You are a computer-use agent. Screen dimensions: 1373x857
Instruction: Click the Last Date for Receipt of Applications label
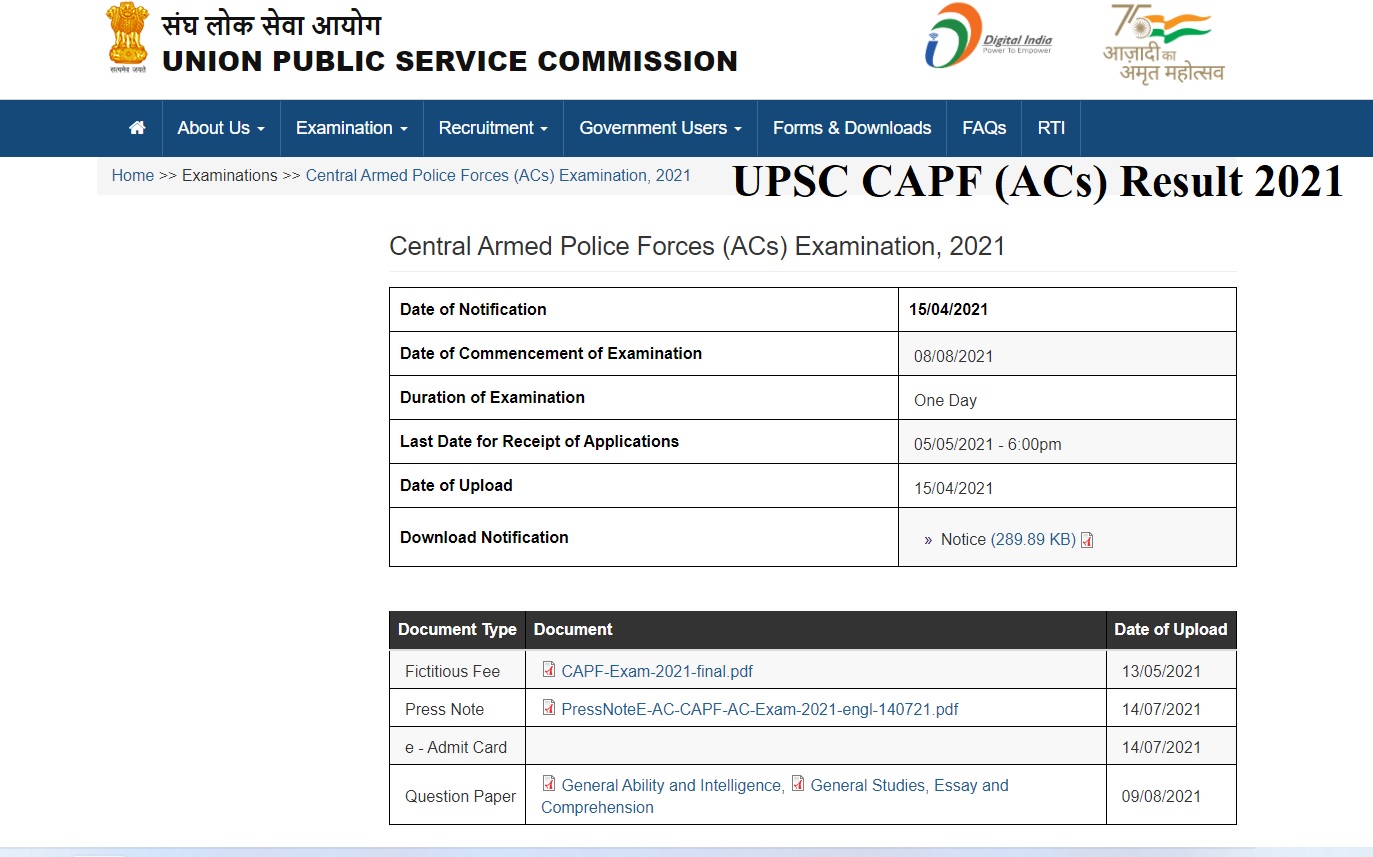(x=539, y=442)
